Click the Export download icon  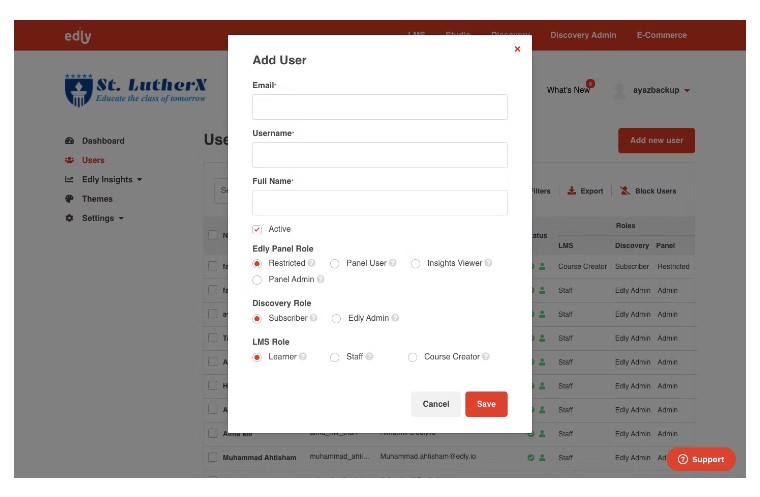(x=572, y=191)
